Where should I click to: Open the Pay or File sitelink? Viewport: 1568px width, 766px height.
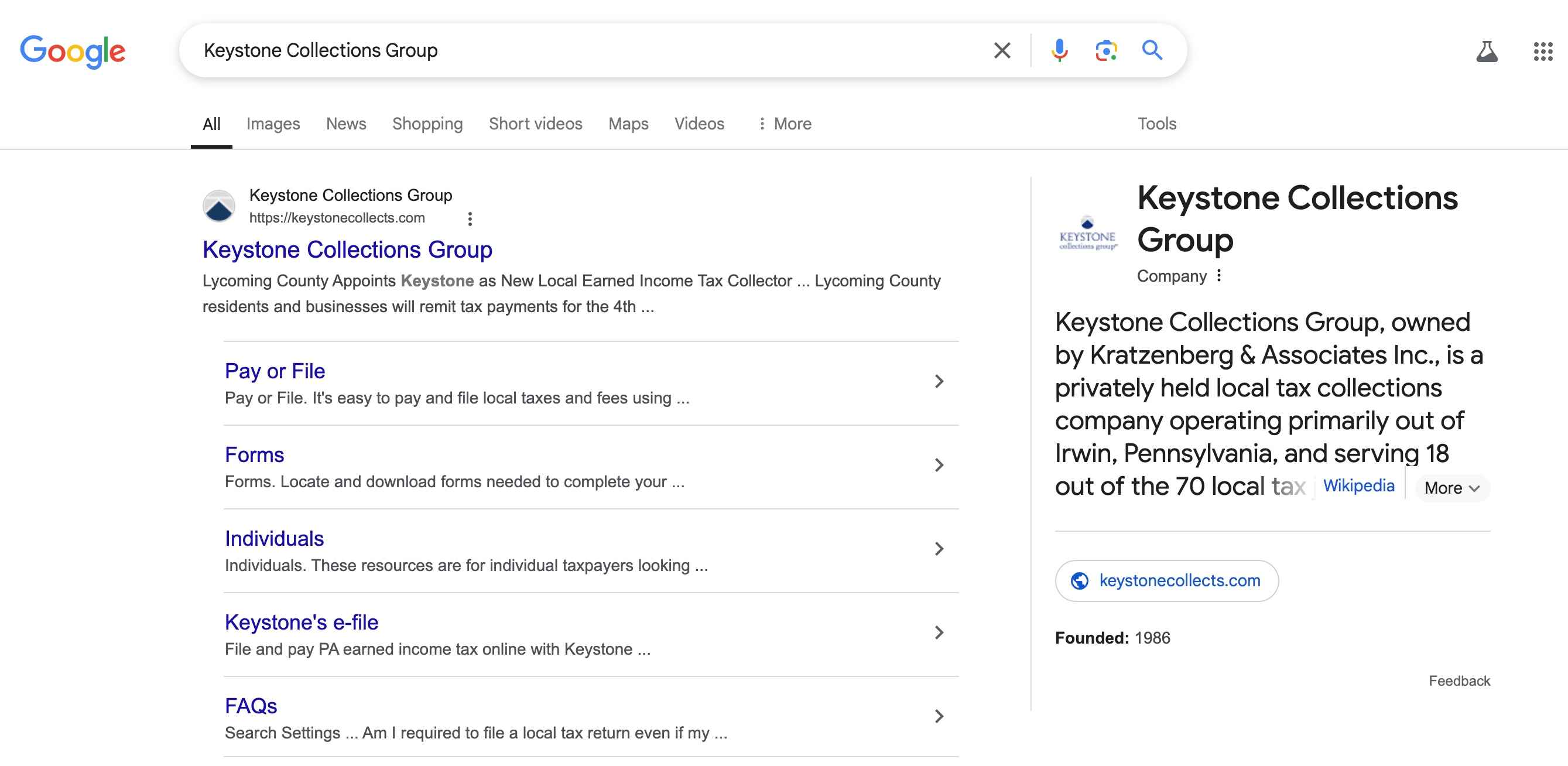coord(275,371)
